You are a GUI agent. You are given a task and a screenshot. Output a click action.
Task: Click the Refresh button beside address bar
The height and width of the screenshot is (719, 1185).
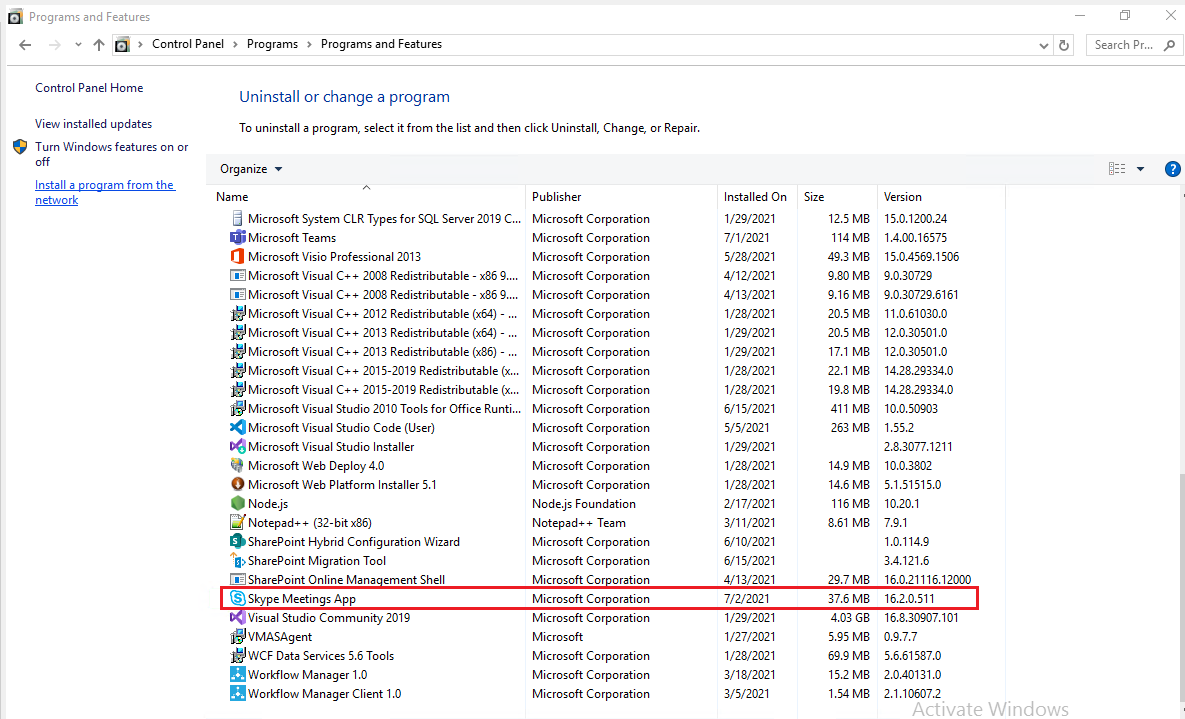1063,45
